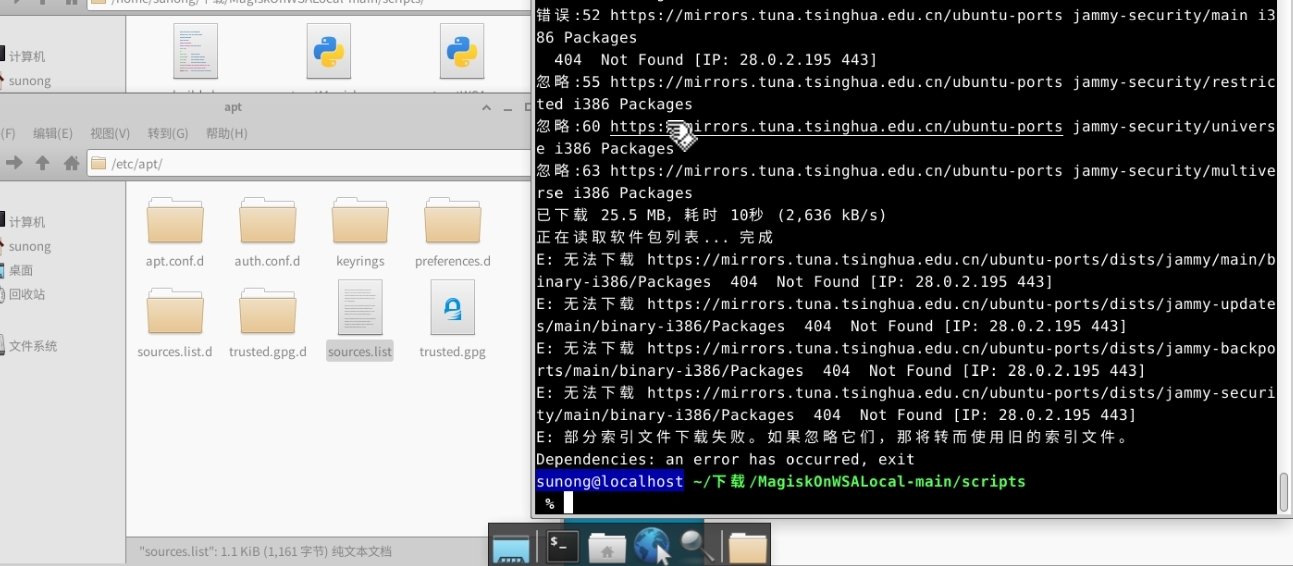Select sunong in the back file manager sidebar
Image resolution: width=1293 pixels, height=566 pixels.
[x=30, y=81]
